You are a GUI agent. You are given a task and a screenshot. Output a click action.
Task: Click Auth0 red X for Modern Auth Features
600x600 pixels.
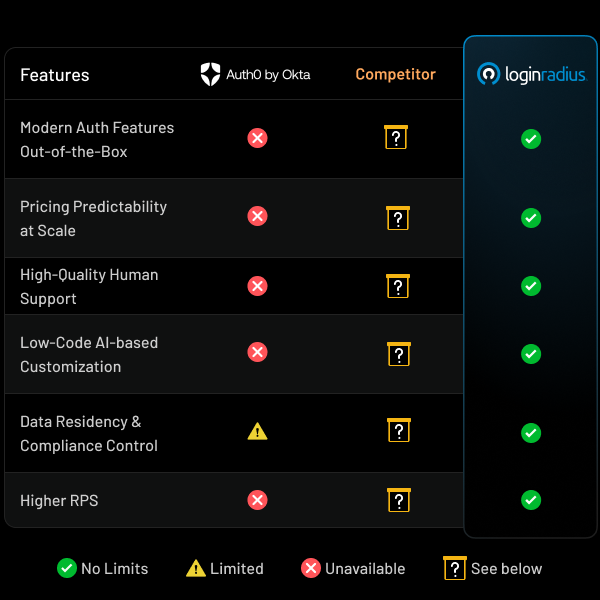pos(257,138)
